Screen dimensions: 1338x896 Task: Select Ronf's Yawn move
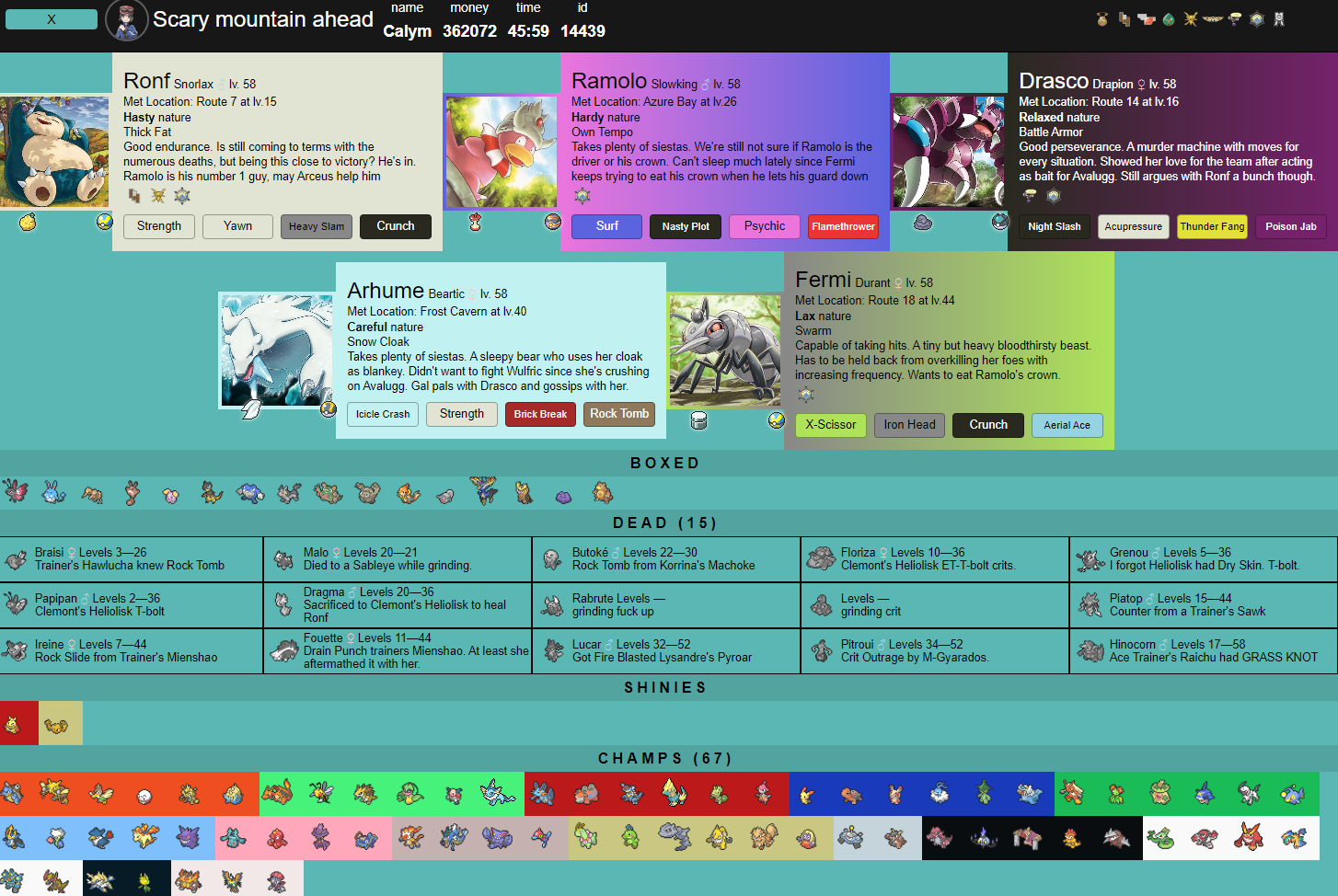coord(237,226)
